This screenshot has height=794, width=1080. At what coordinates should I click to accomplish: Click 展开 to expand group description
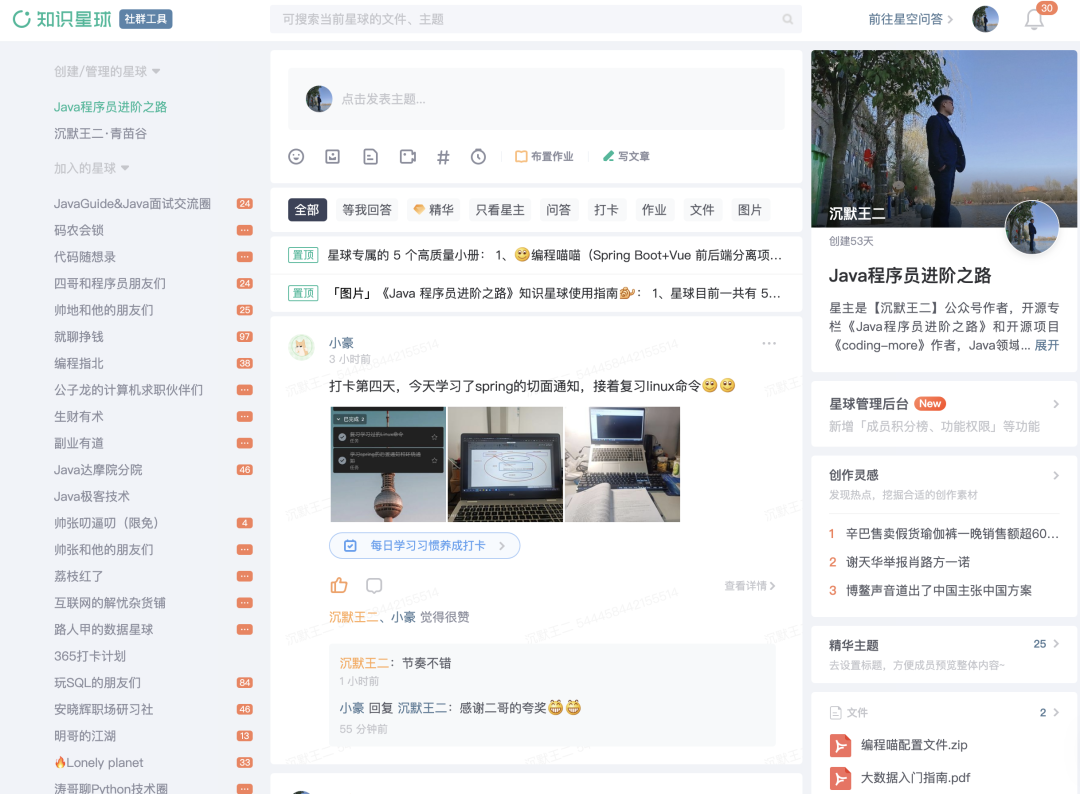point(1046,345)
